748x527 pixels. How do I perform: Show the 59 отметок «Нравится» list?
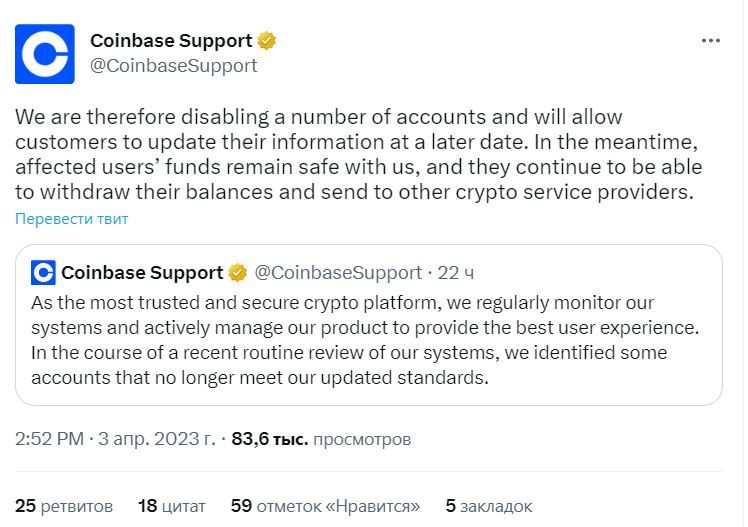pos(325,506)
